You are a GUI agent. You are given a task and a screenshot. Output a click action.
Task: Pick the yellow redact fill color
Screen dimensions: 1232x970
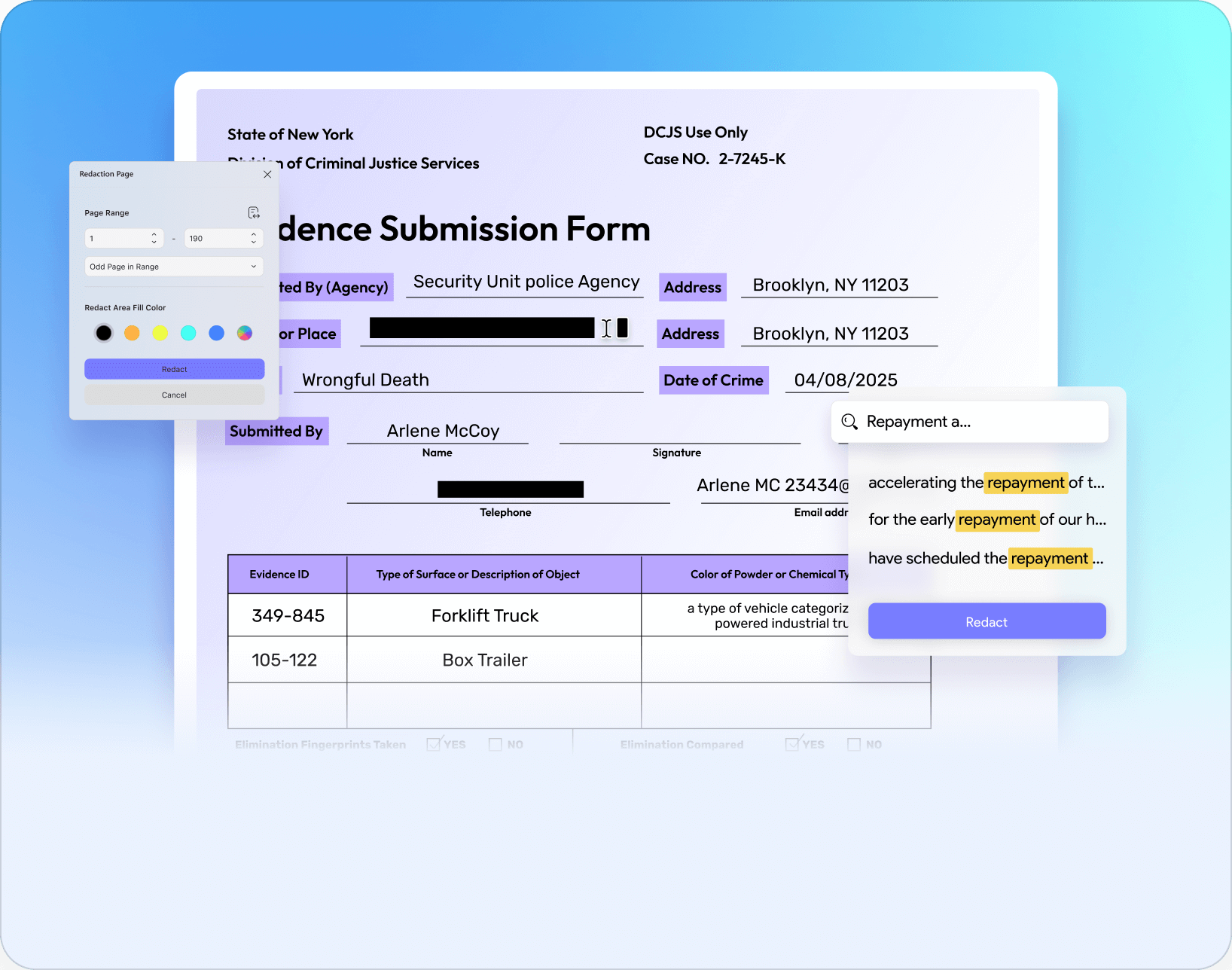[x=160, y=333]
